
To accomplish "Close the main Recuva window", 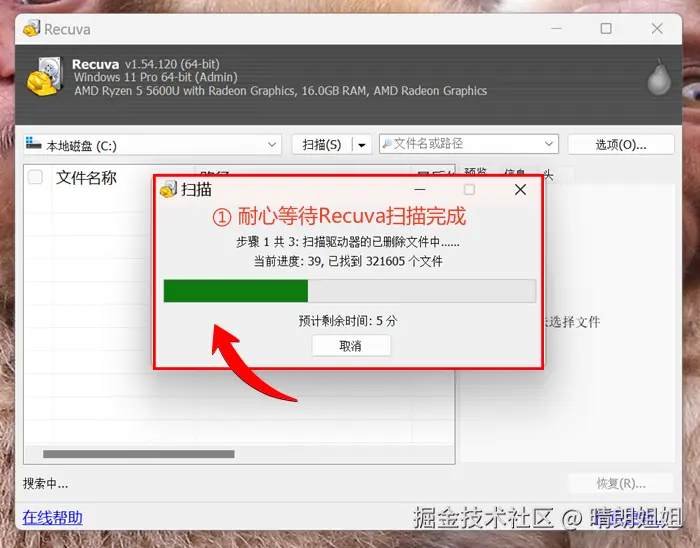I will click(x=657, y=29).
